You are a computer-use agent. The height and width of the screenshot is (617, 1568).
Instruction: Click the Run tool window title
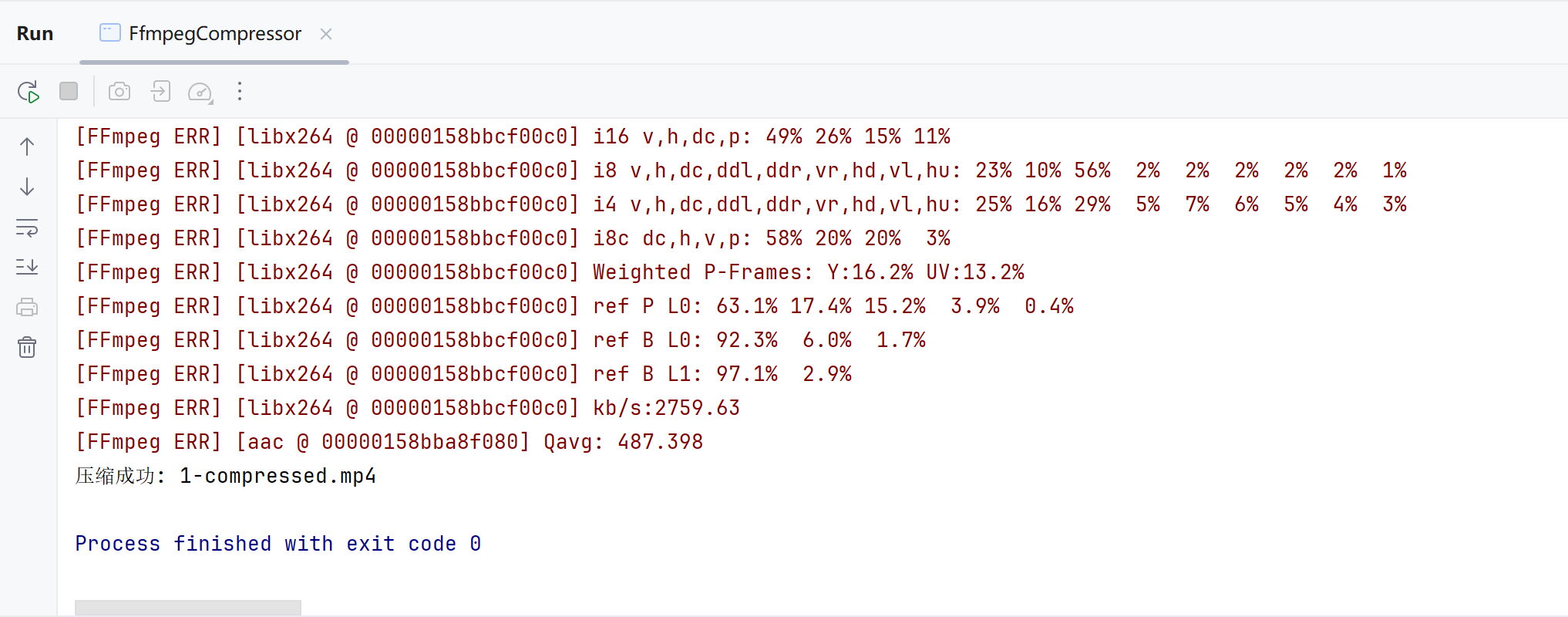pos(35,34)
